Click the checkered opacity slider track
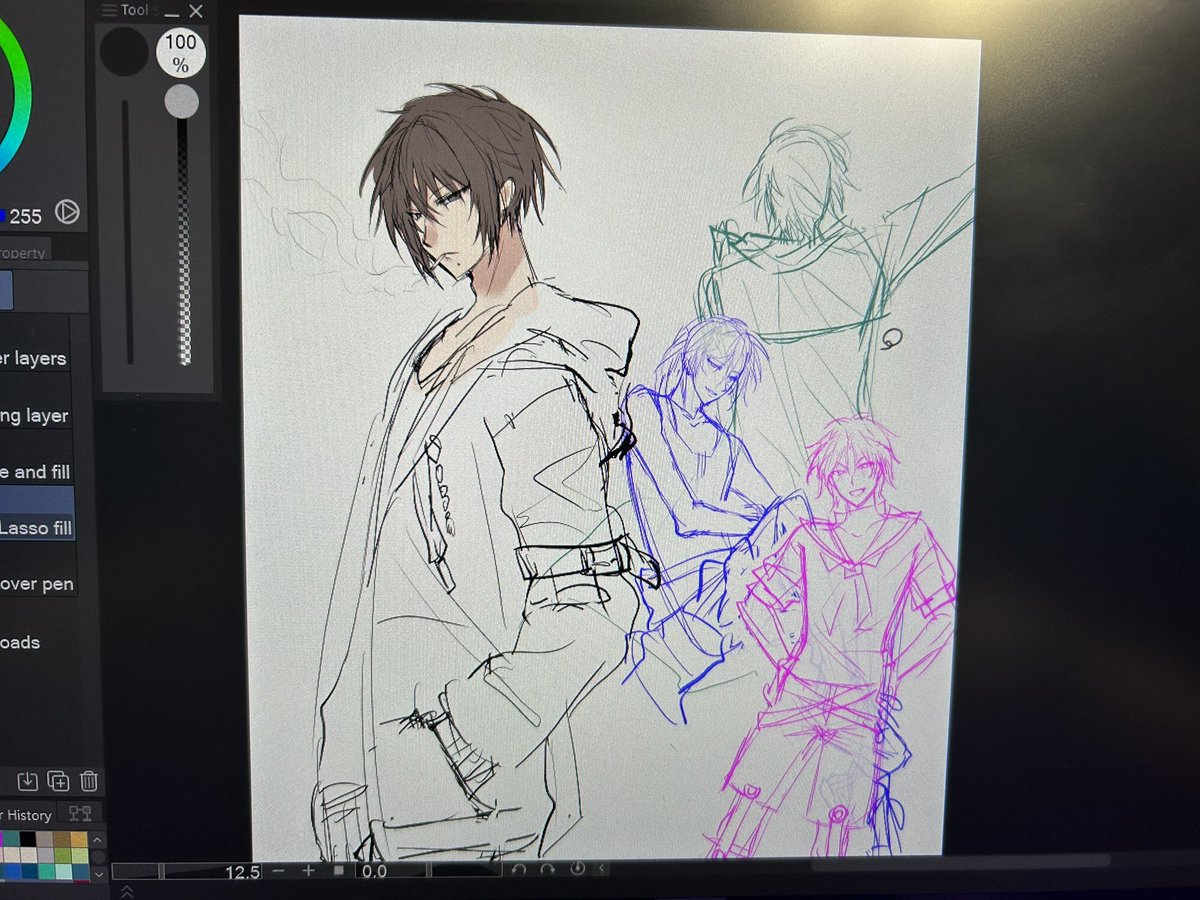Image resolution: width=1200 pixels, height=900 pixels. point(184,242)
